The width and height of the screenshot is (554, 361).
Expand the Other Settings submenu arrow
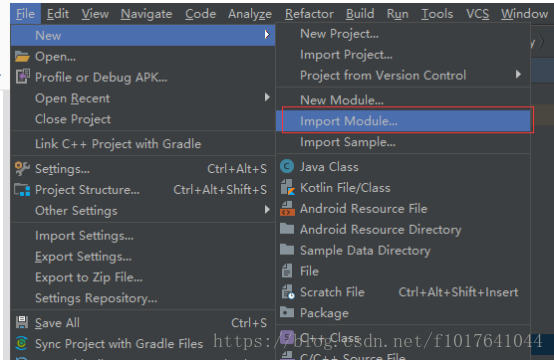[267, 210]
